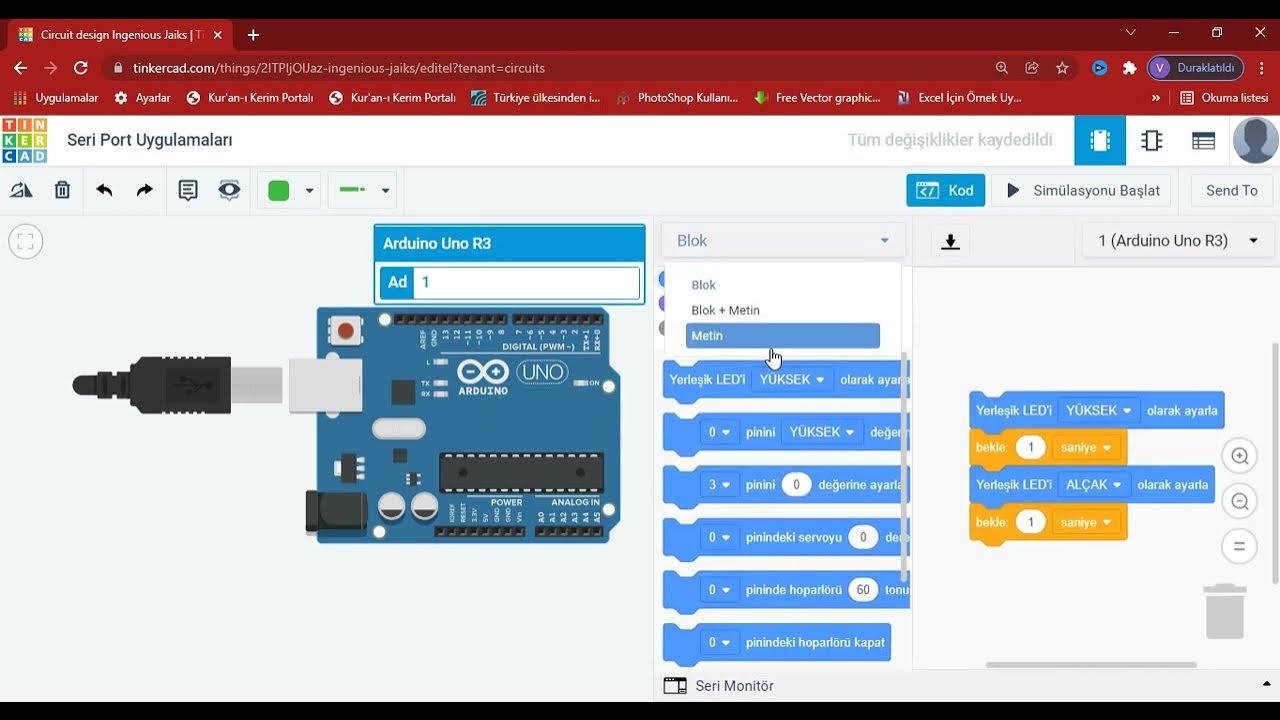This screenshot has width=1280, height=720.
Task: Open pin dropdown in hoparlörü kapat block
Action: (720, 642)
